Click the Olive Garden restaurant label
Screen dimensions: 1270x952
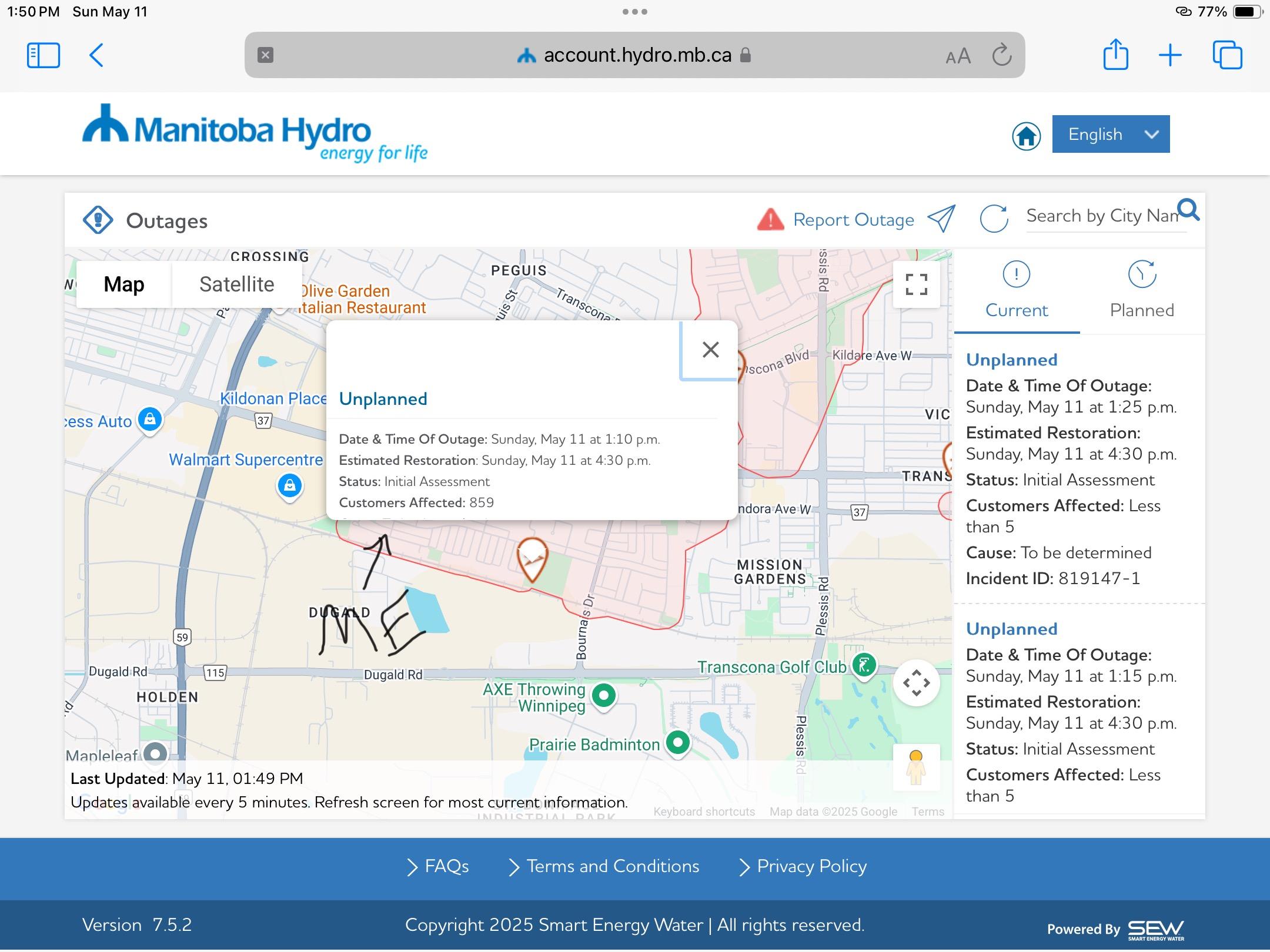[x=362, y=299]
